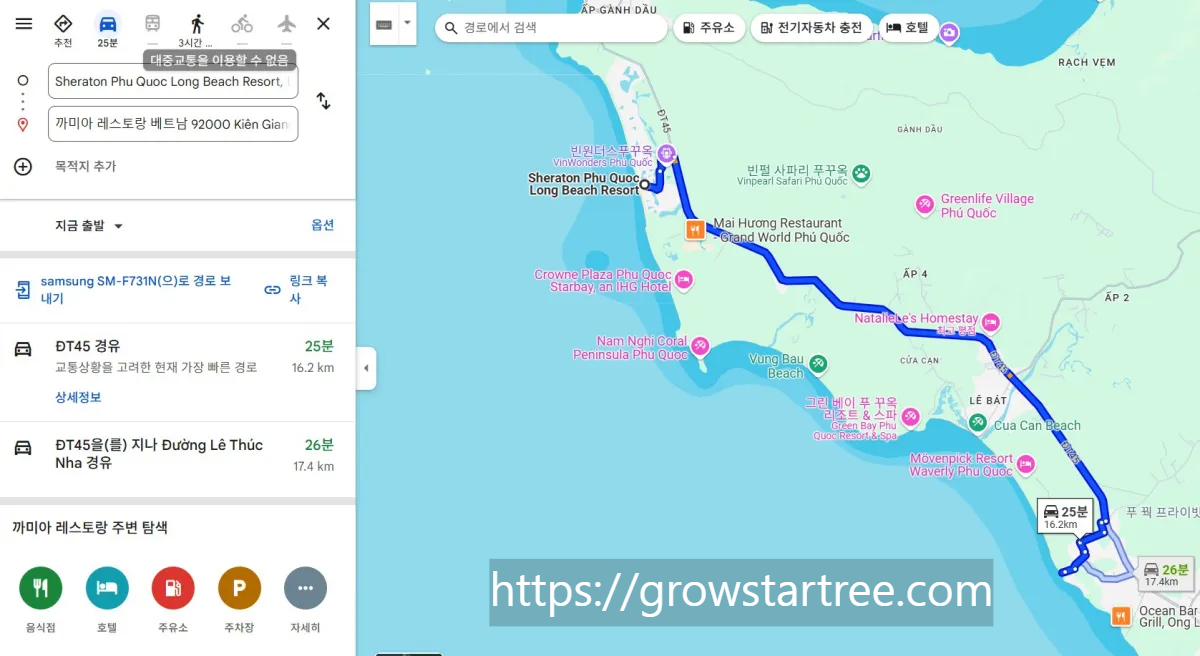This screenshot has width=1200, height=656.
Task: Click the Ocean Bar Grill restaurant marker
Action: point(1122,616)
